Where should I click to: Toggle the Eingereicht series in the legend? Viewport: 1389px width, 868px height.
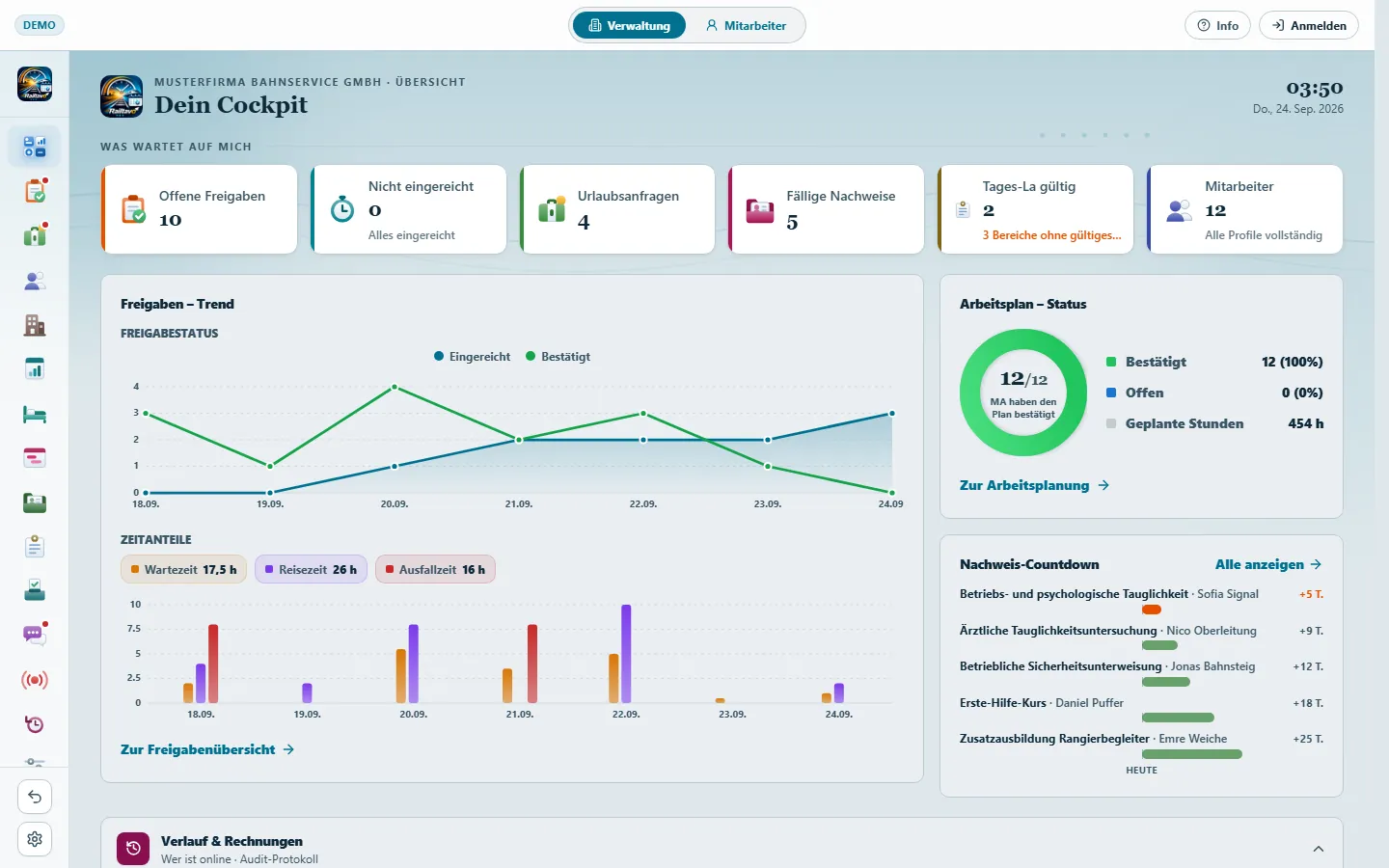472,357
